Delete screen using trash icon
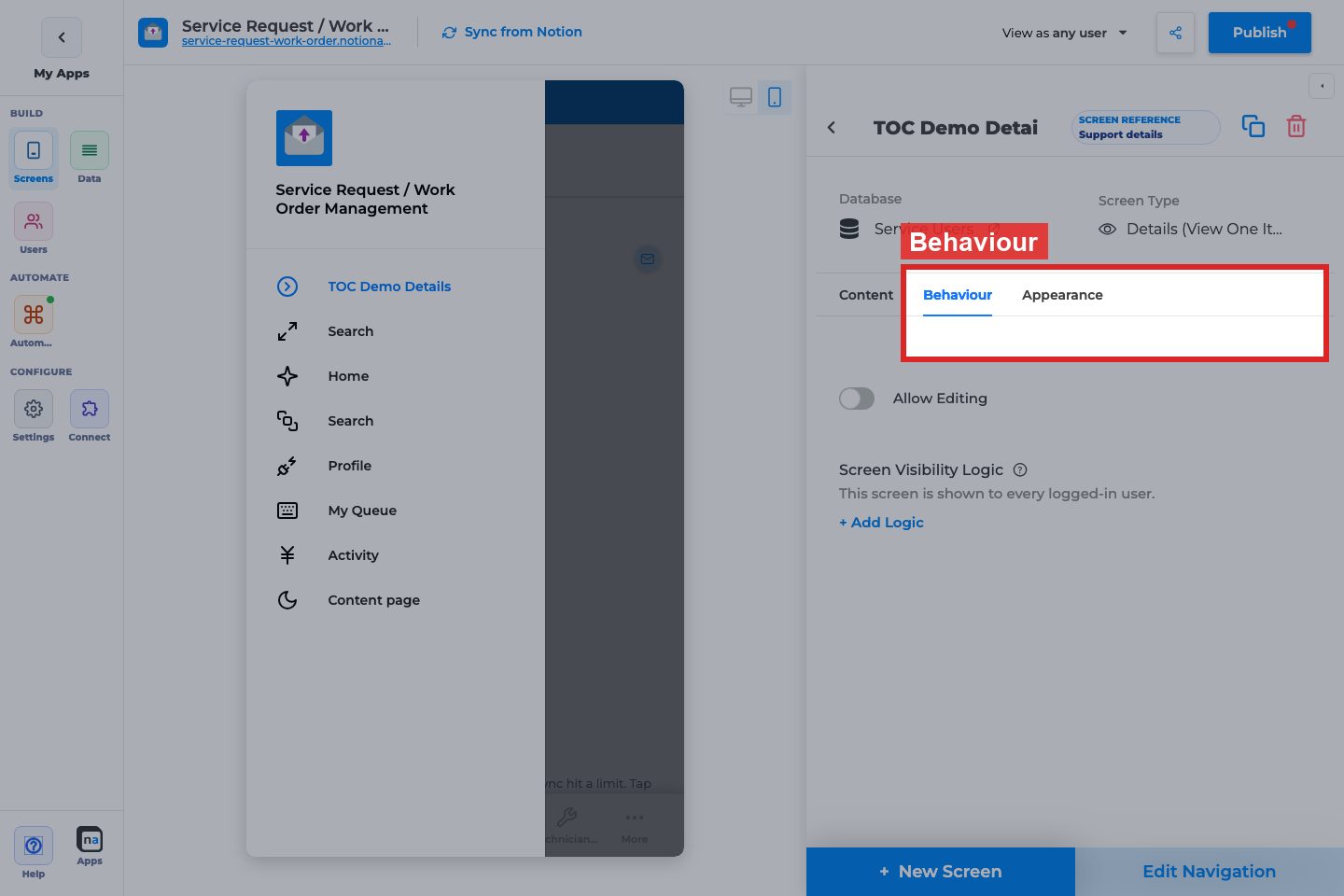The width and height of the screenshot is (1344, 896). (1296, 126)
